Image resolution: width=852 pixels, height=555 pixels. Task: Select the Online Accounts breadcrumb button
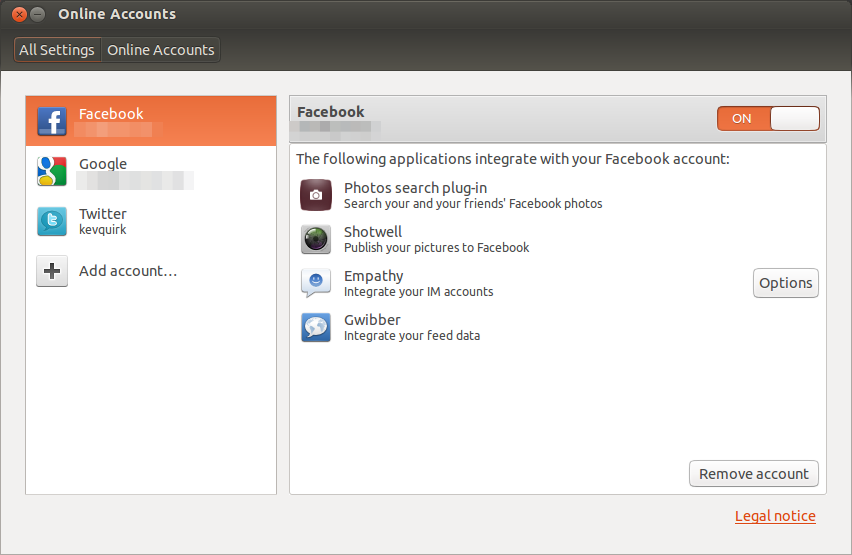[x=161, y=50]
